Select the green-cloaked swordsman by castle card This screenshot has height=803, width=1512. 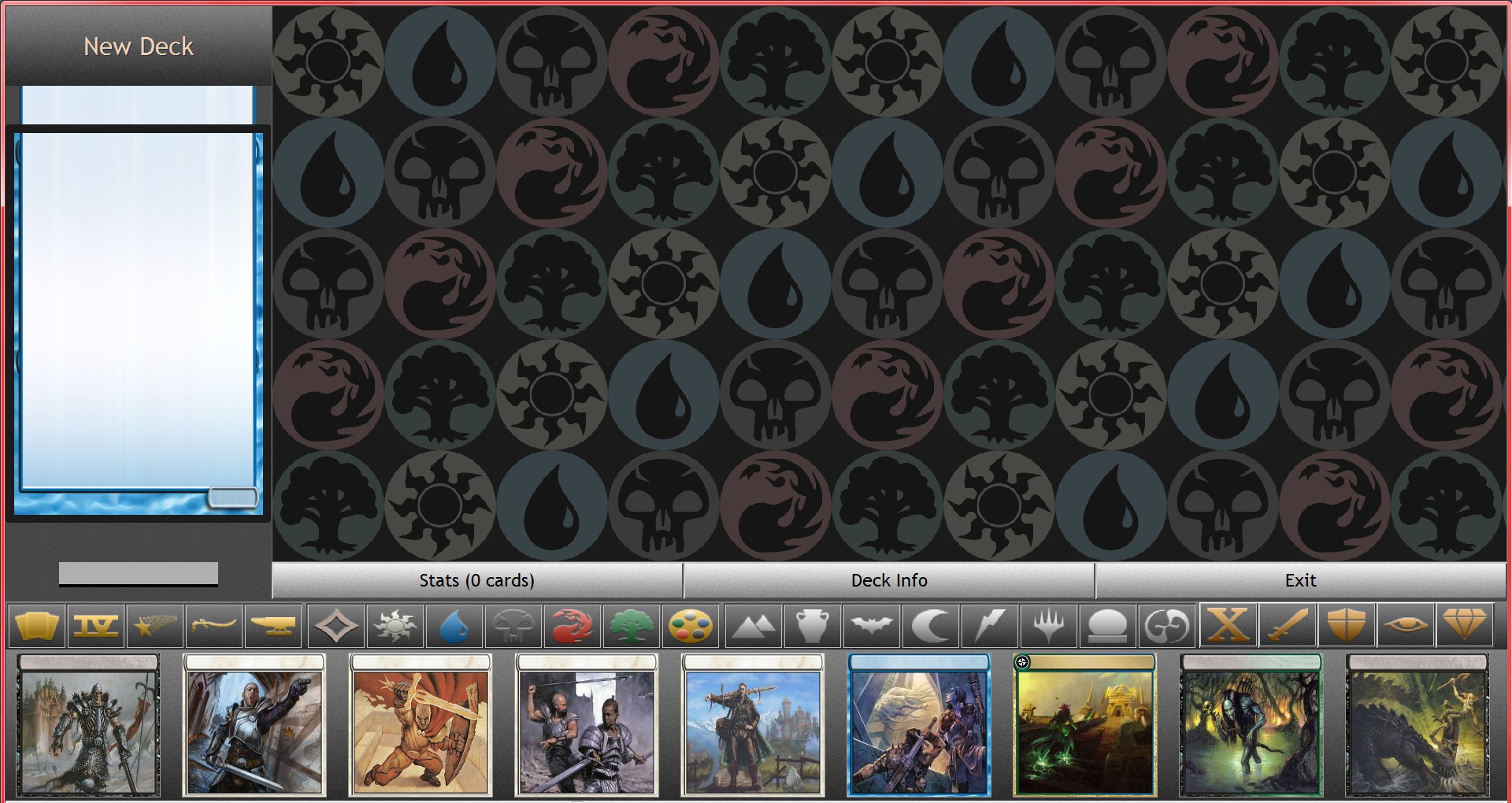point(753,725)
